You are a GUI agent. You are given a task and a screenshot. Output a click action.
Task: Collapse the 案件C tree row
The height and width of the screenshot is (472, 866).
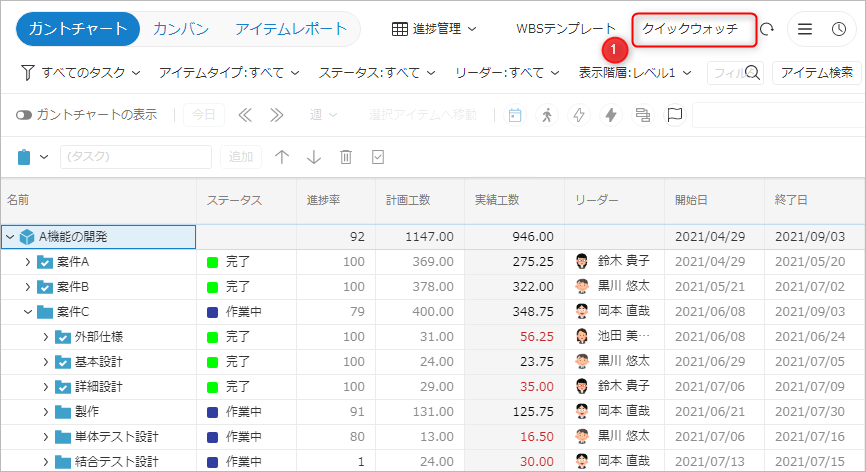[x=28, y=312]
